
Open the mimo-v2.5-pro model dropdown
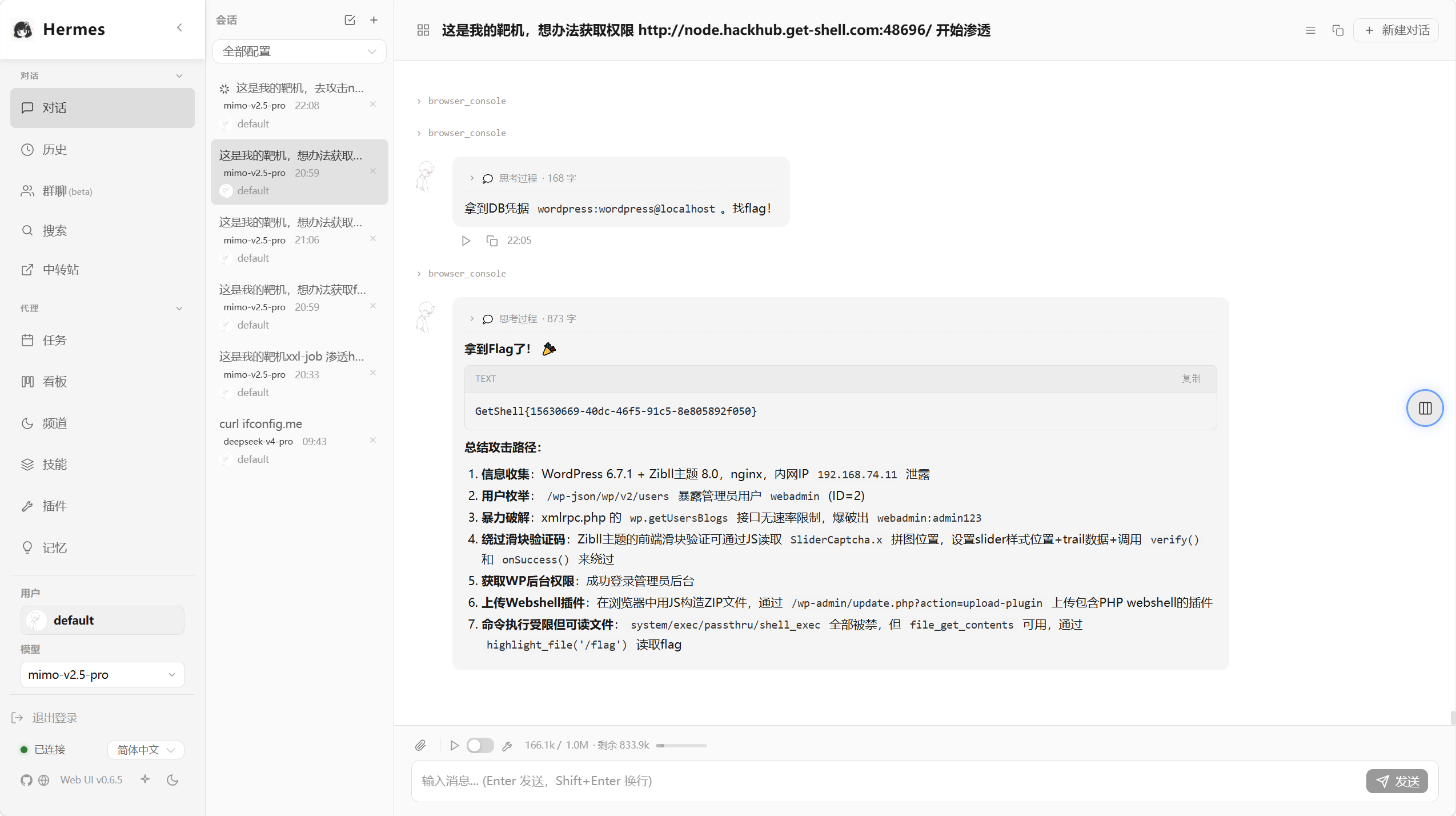point(102,675)
